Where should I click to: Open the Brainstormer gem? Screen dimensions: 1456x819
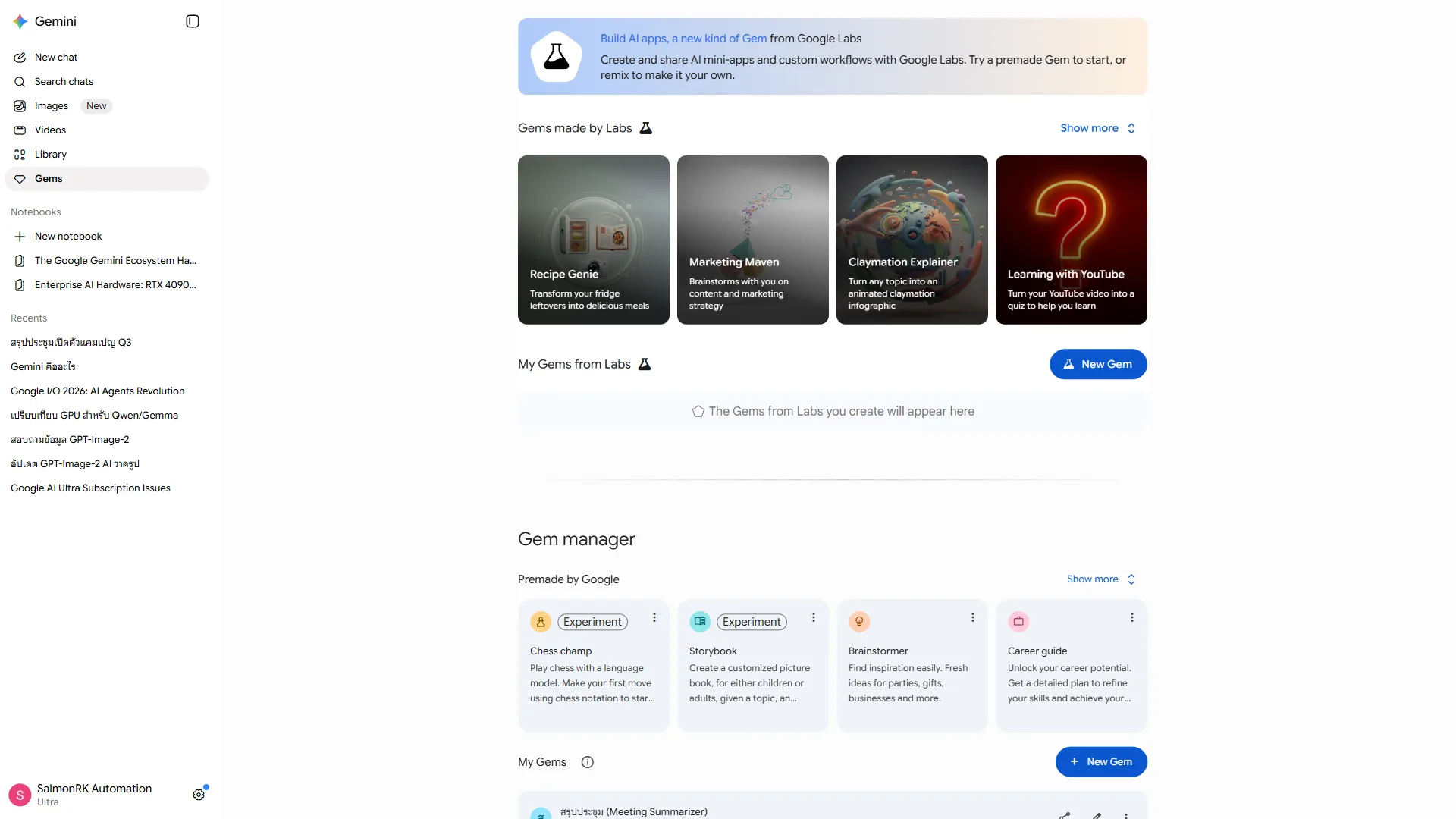pos(912,666)
